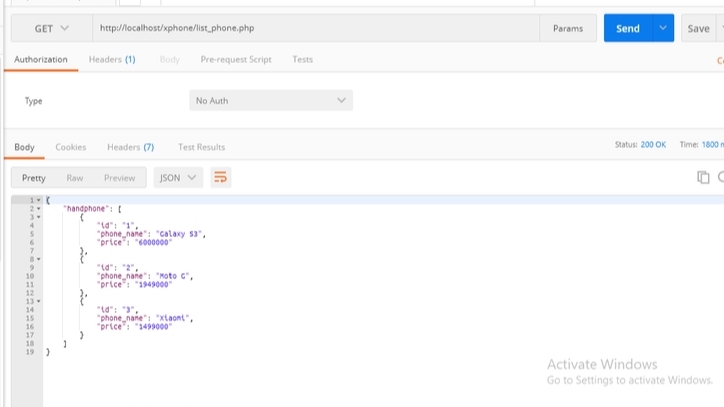Image resolution: width=724 pixels, height=407 pixels.
Task: Switch to the Preview view mode
Action: (x=120, y=178)
